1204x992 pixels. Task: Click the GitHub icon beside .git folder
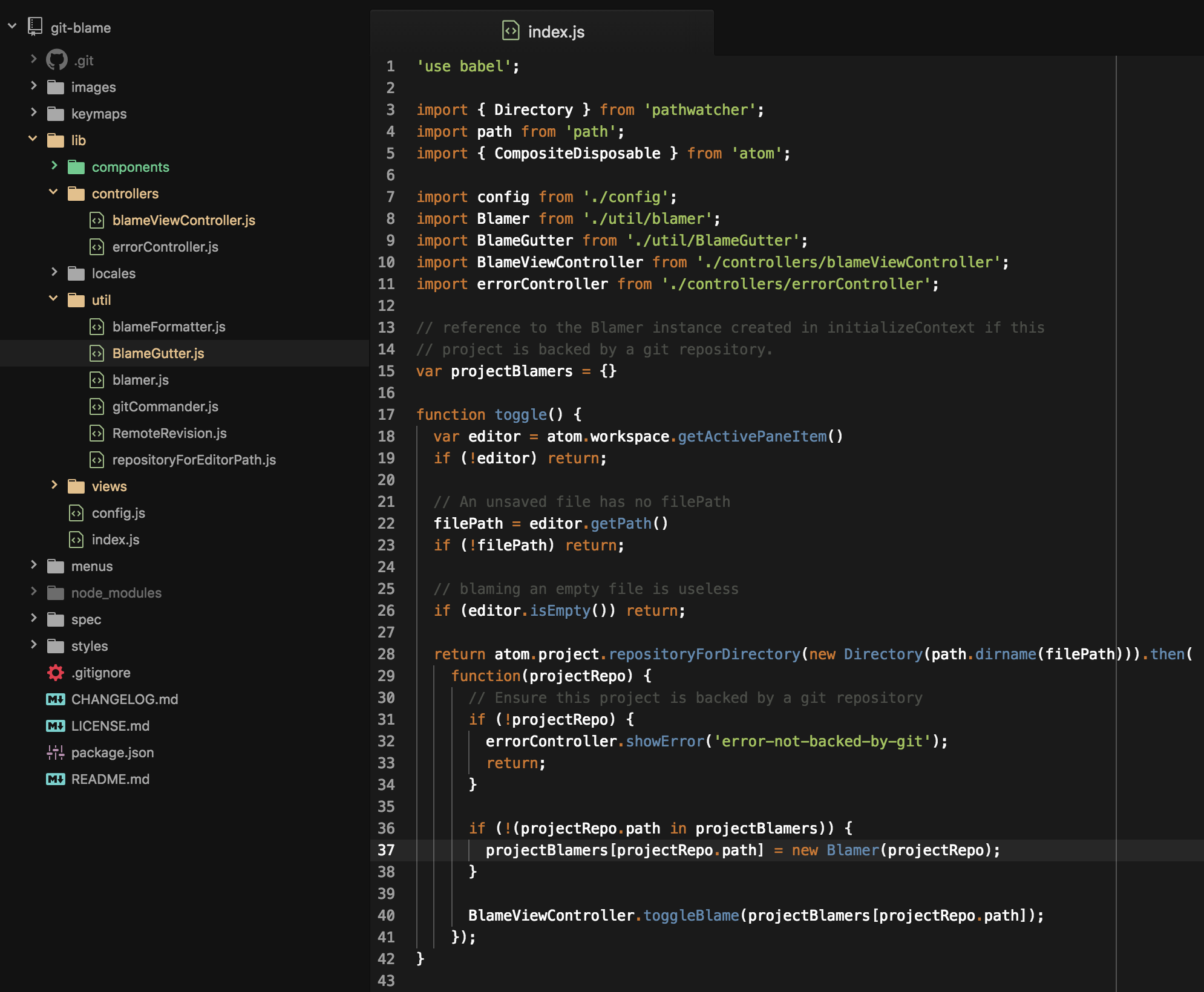[x=56, y=60]
